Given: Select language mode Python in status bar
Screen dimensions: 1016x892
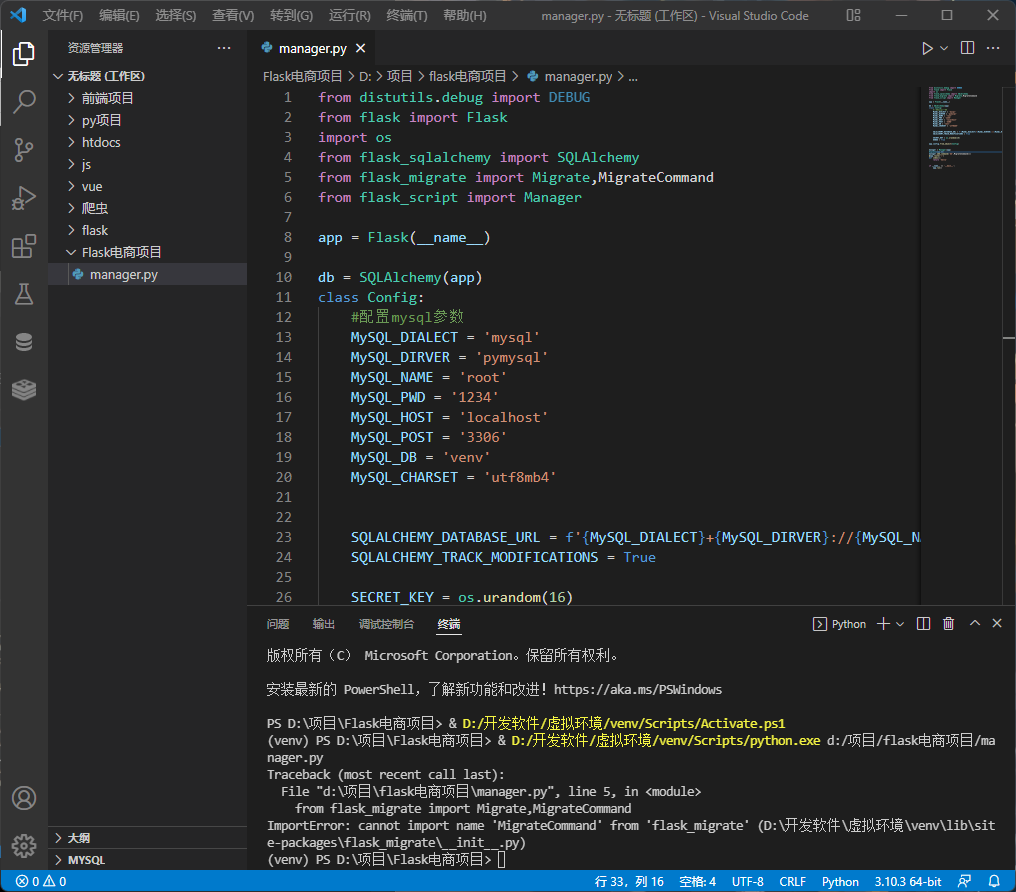Looking at the screenshot, I should click(x=840, y=882).
